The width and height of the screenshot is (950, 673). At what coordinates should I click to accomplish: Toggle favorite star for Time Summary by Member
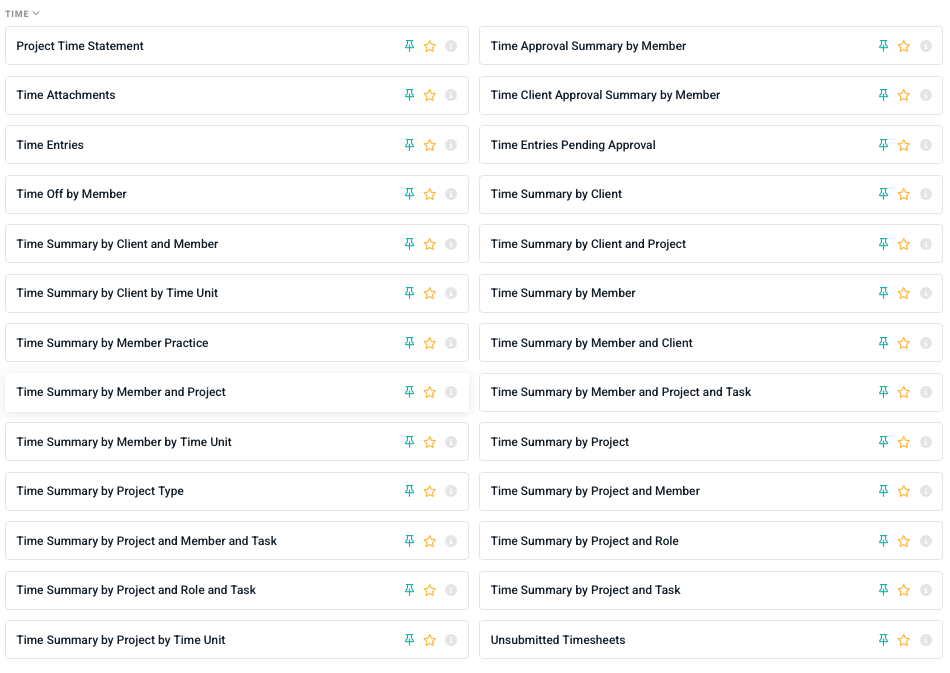point(904,294)
